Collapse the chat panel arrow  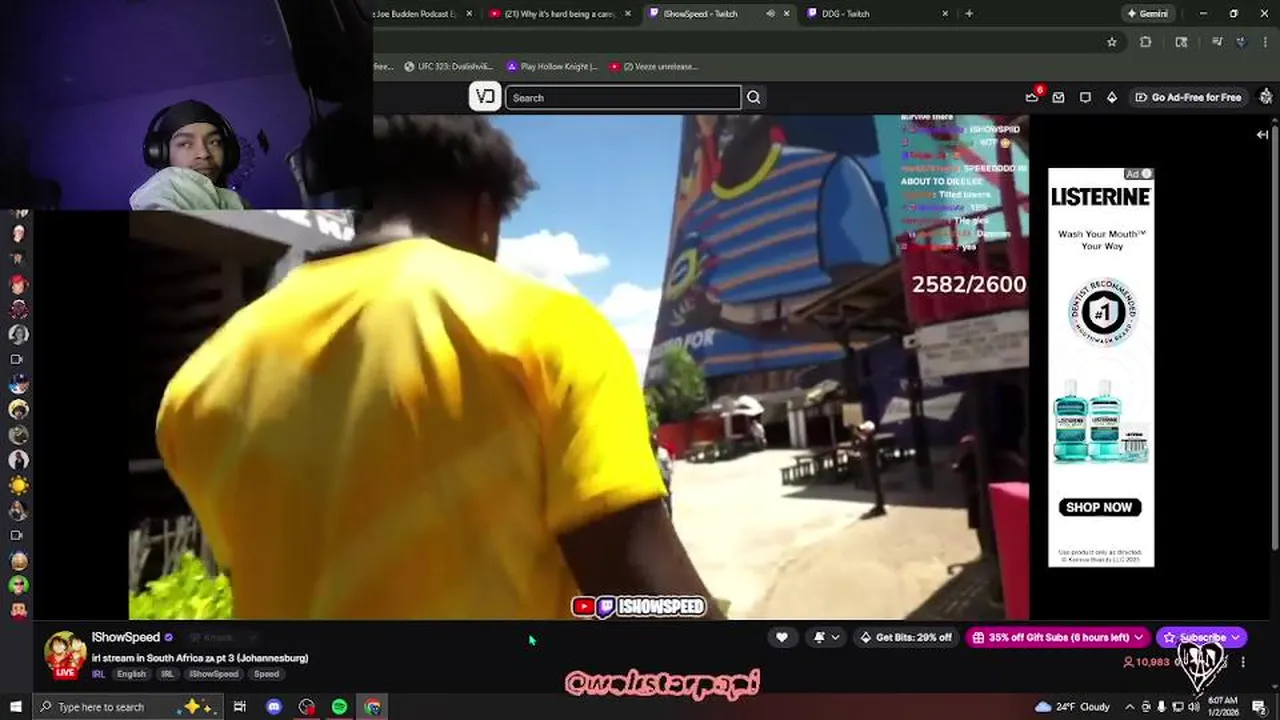pos(1262,134)
